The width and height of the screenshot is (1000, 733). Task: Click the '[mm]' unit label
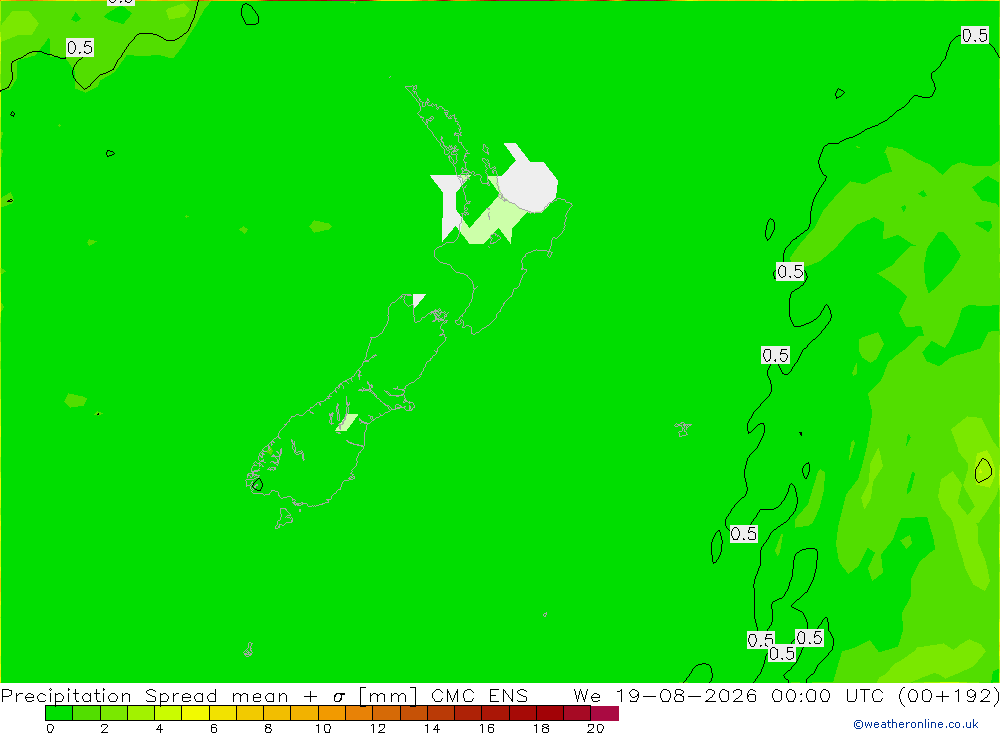coord(388,695)
